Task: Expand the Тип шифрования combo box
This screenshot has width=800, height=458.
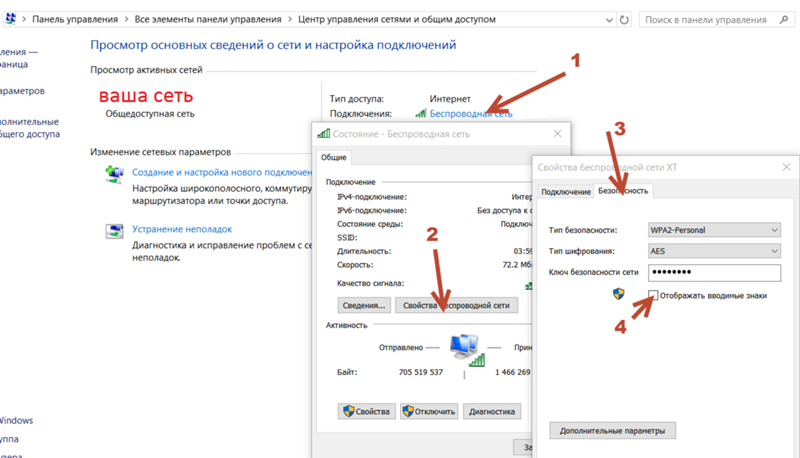Action: coord(714,251)
